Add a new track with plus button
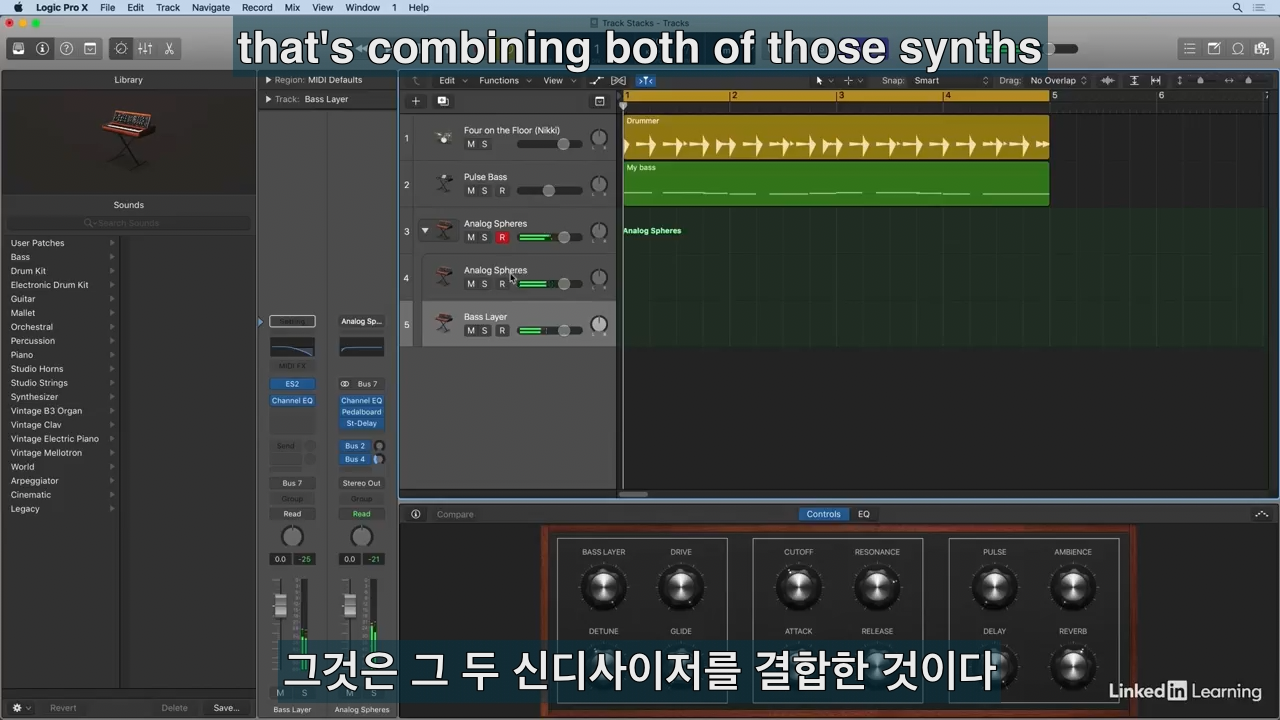The height and width of the screenshot is (720, 1280). 416,101
